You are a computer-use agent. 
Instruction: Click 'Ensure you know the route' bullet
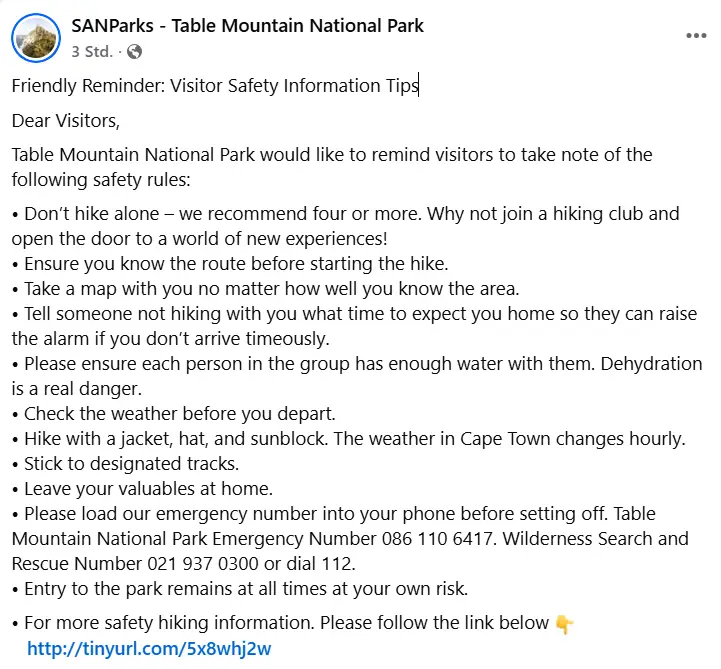pyautogui.click(x=230, y=264)
